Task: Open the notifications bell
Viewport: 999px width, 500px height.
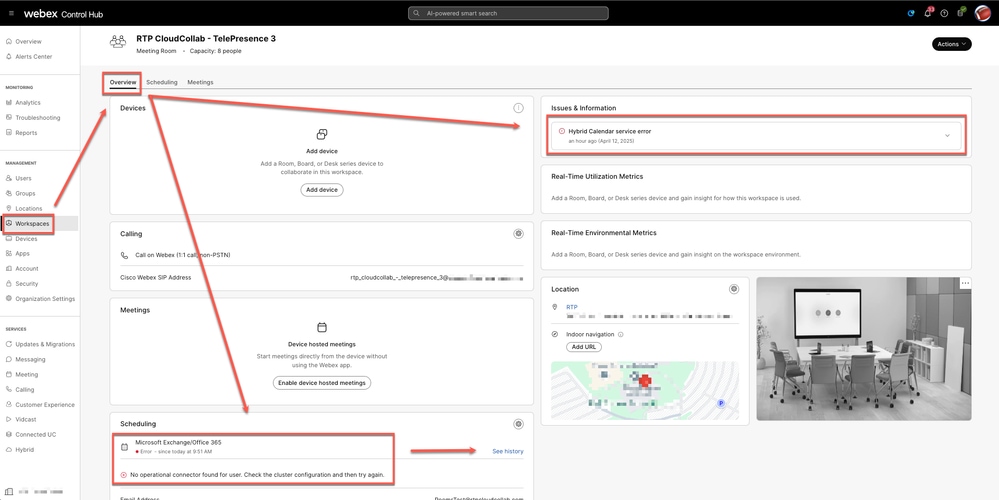Action: (x=928, y=13)
